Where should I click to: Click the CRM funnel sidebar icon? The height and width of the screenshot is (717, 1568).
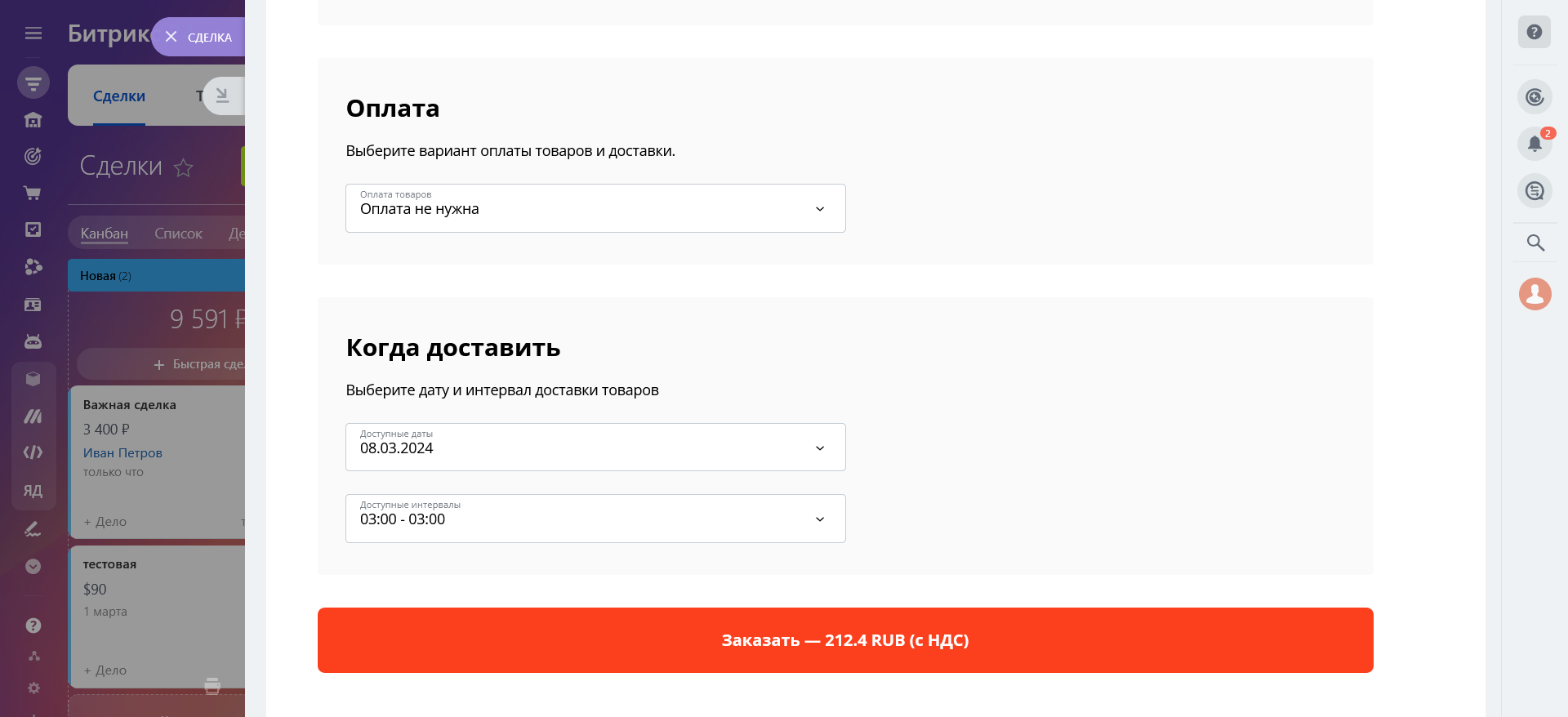click(33, 82)
